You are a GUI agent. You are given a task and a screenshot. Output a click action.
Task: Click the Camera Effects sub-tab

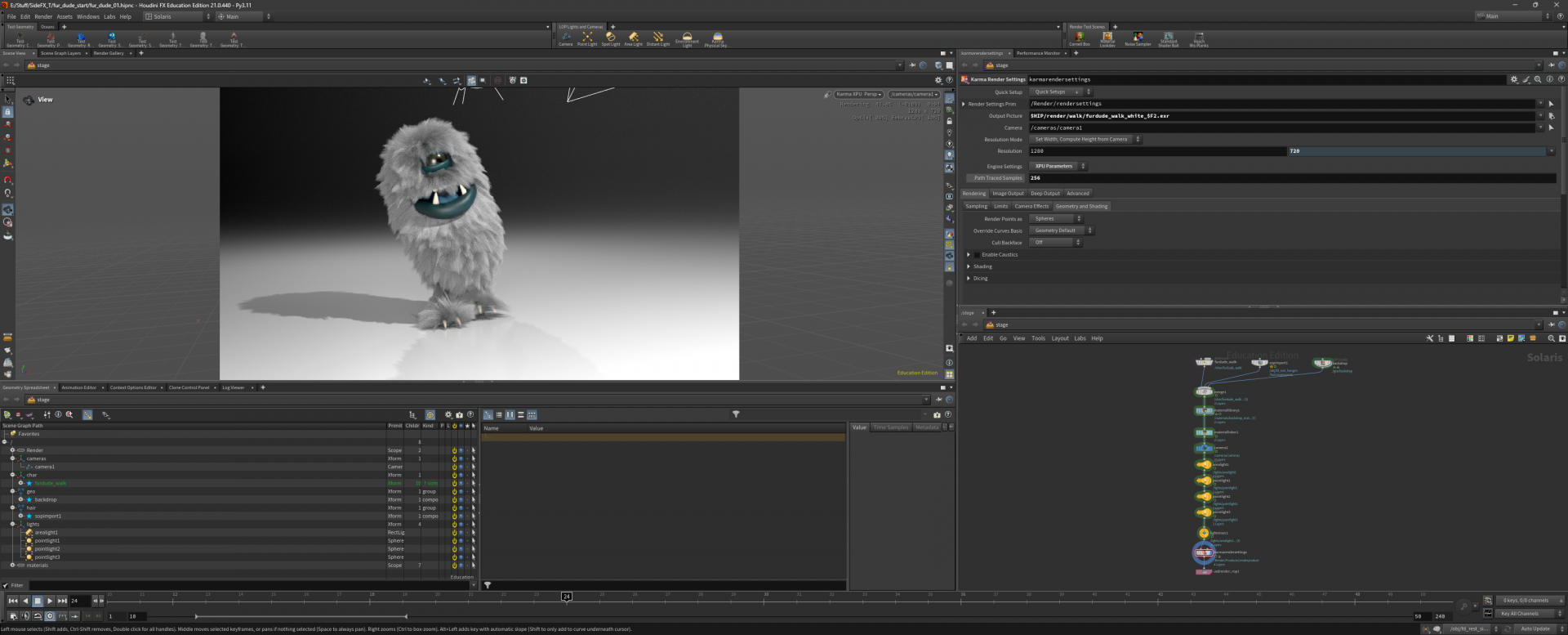point(1031,207)
